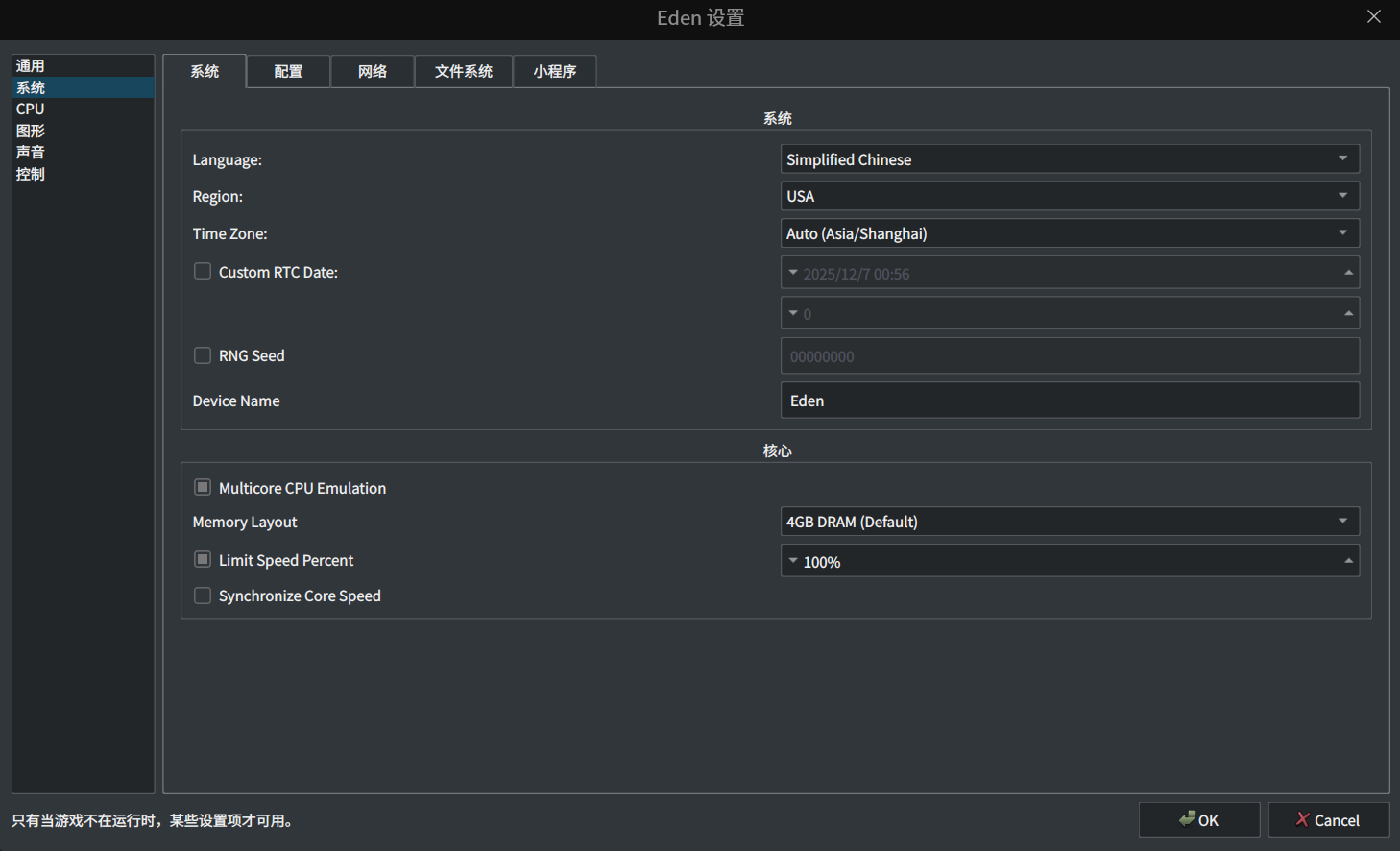Switch to the 小程序 tab

click(555, 71)
